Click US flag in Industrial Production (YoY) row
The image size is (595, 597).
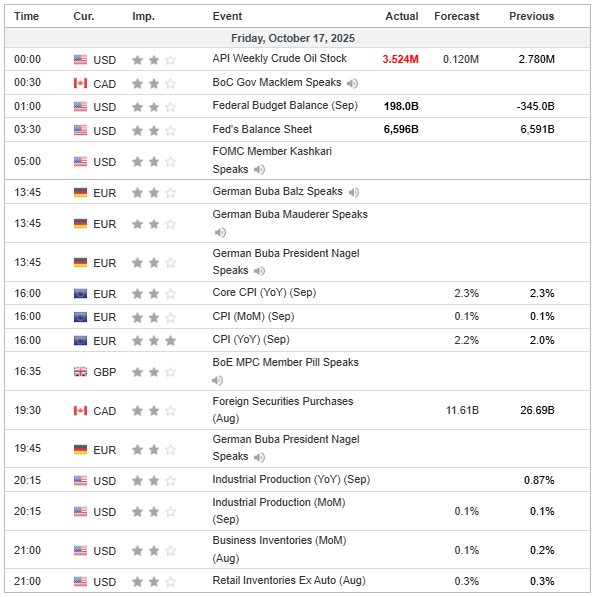click(80, 480)
